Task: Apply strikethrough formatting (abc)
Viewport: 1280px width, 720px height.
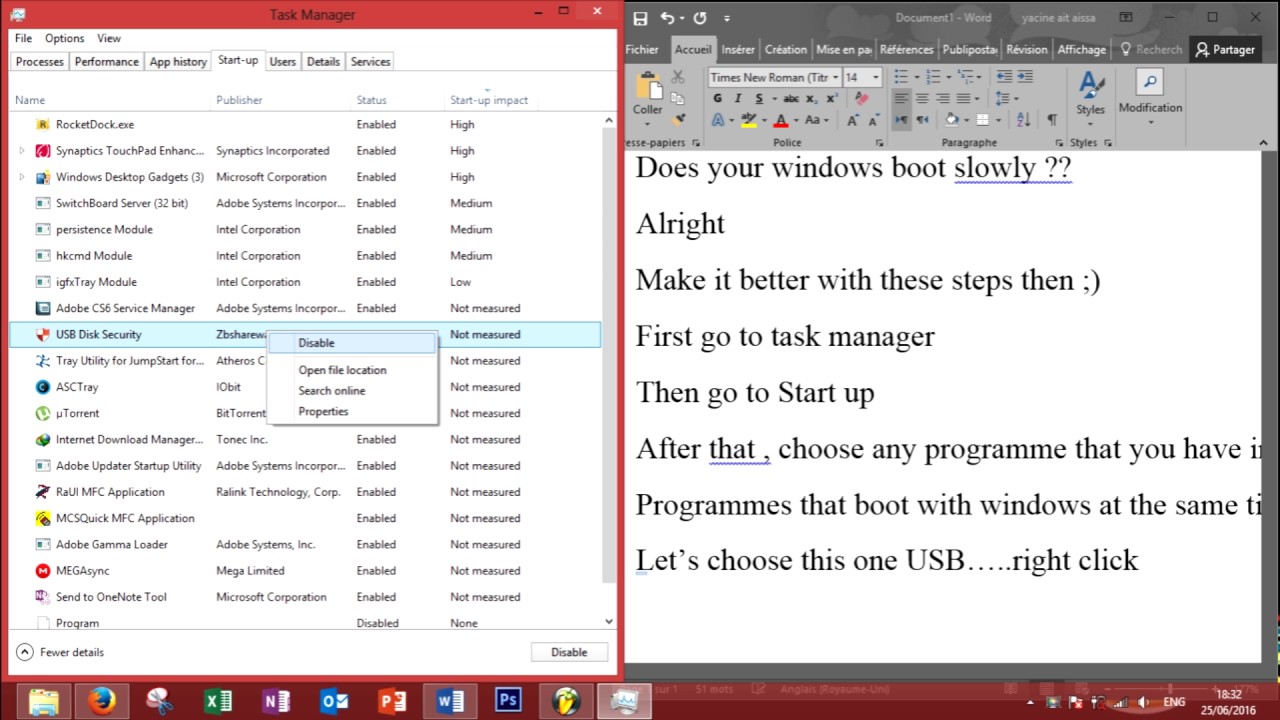Action: coord(791,98)
